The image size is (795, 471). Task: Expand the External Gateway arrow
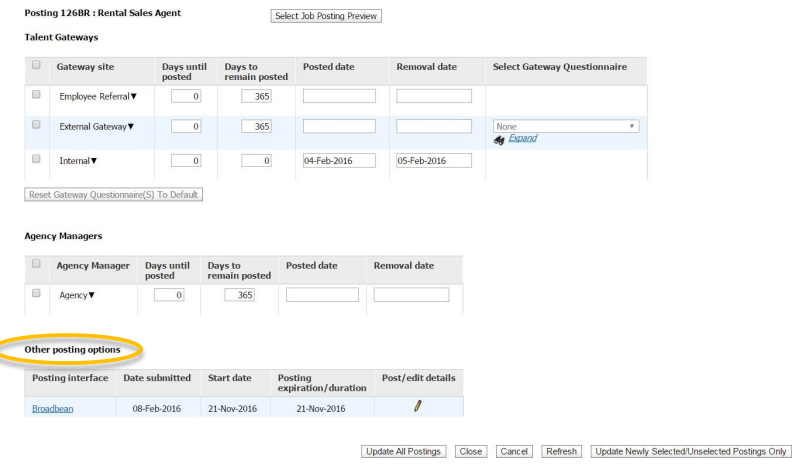click(x=131, y=127)
